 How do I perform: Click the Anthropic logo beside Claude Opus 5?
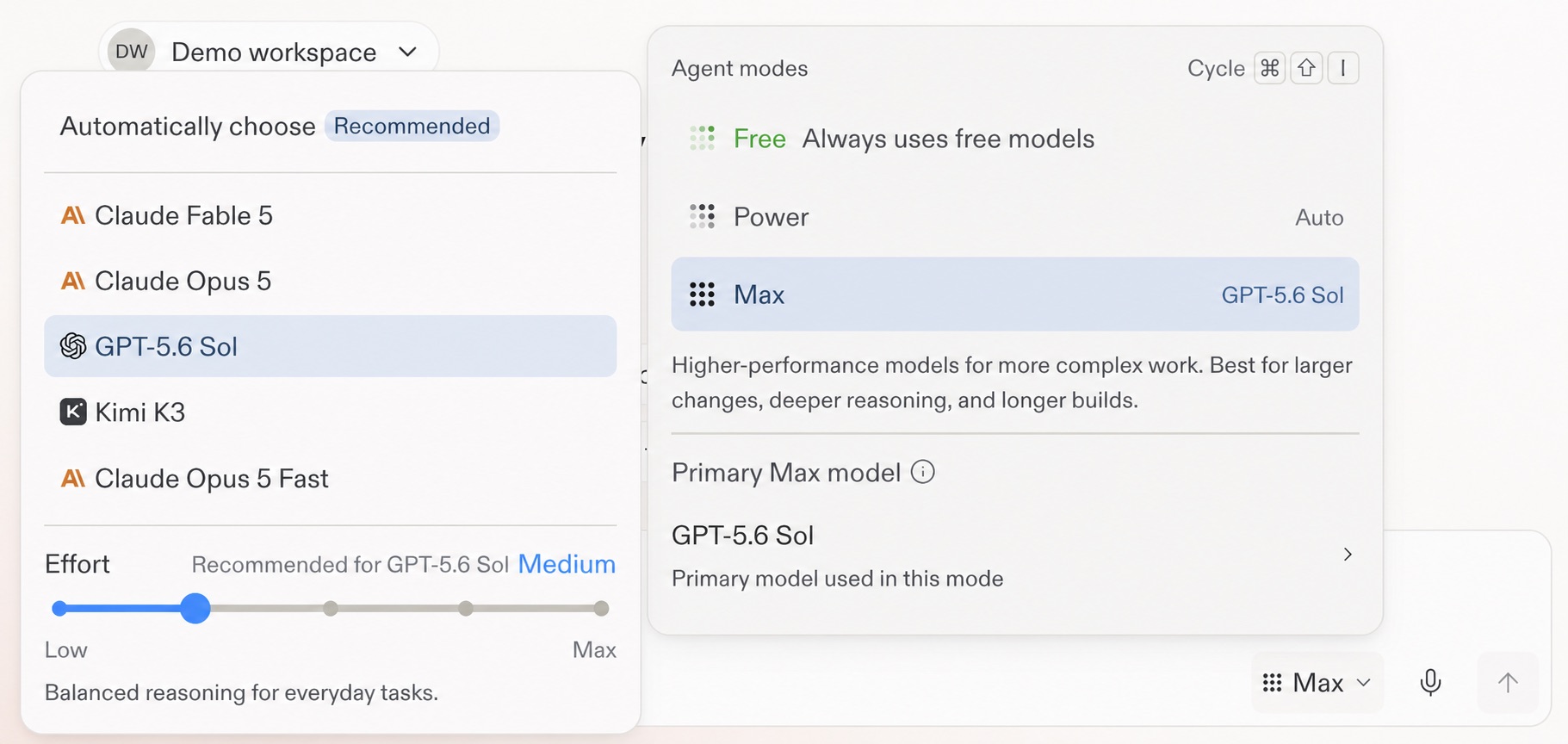[73, 281]
